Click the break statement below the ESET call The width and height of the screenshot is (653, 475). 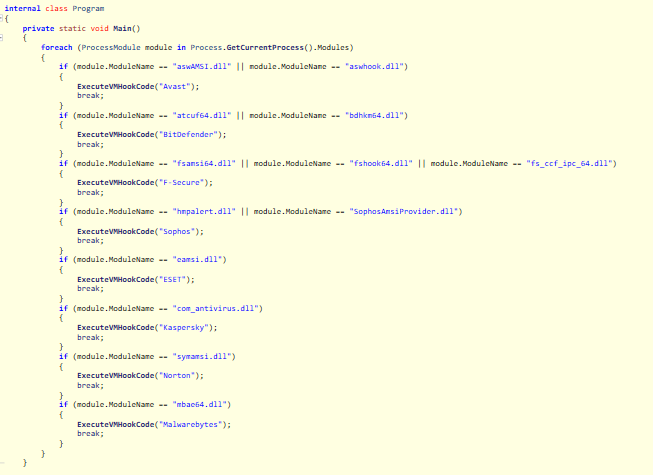pyautogui.click(x=90, y=289)
